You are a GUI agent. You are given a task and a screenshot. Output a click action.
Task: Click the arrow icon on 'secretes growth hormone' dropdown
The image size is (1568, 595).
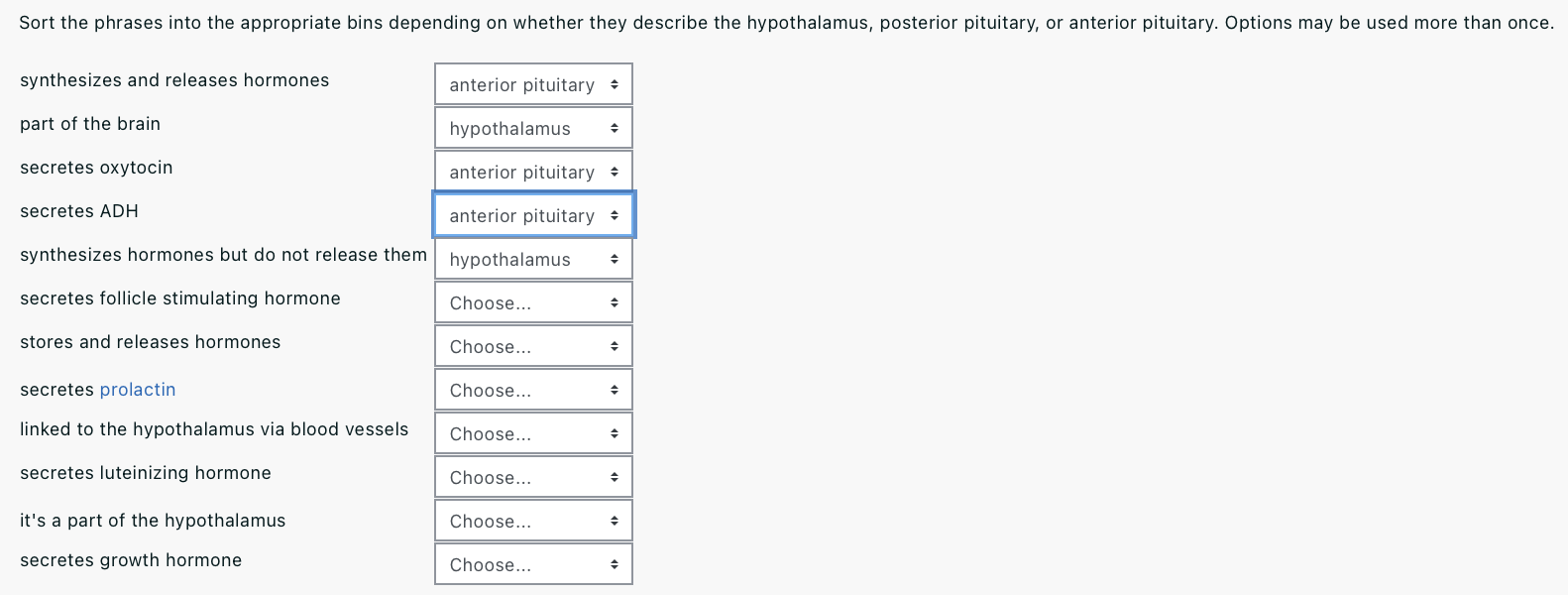pyautogui.click(x=615, y=564)
